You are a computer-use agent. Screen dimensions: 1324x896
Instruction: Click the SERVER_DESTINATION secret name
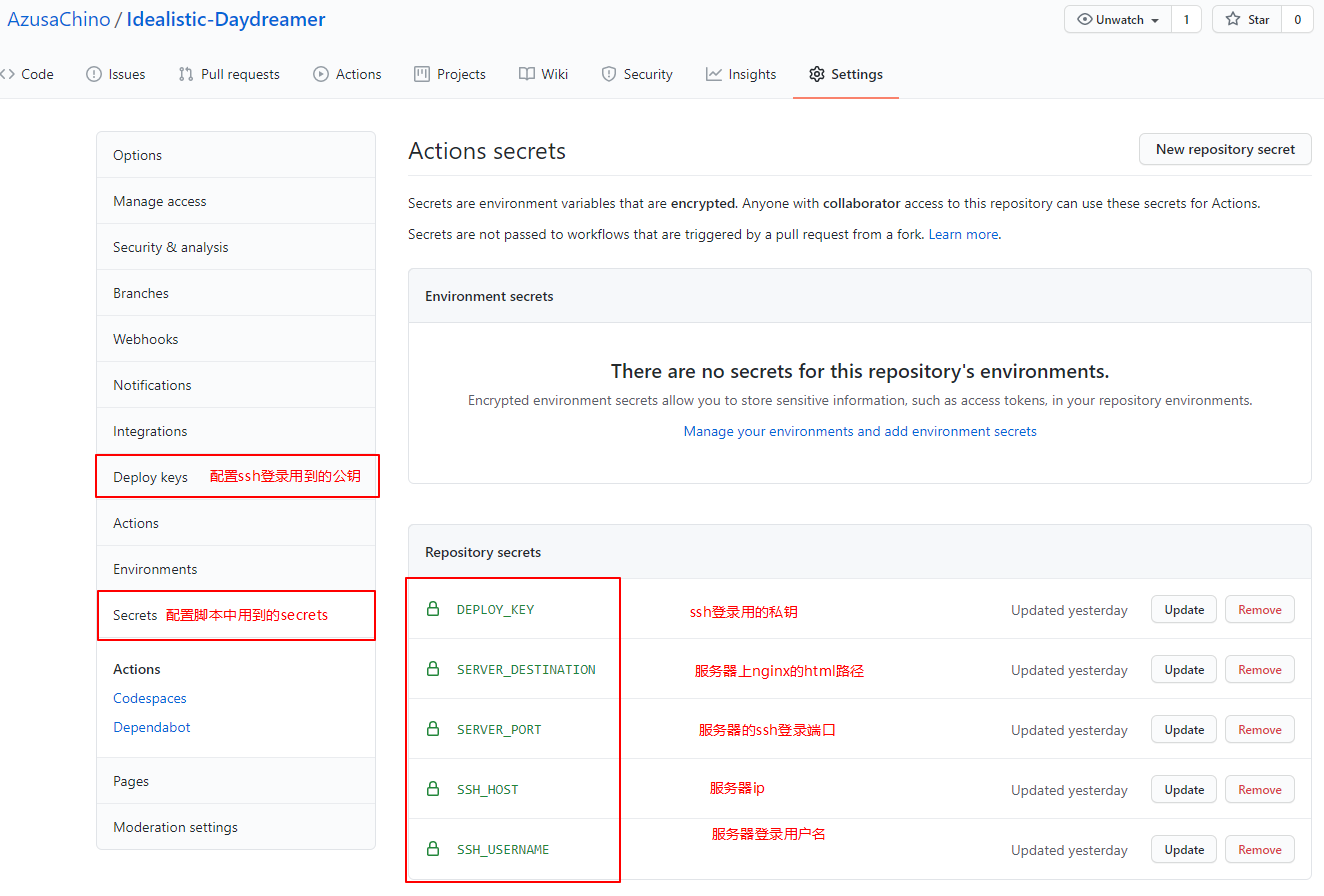click(x=526, y=670)
